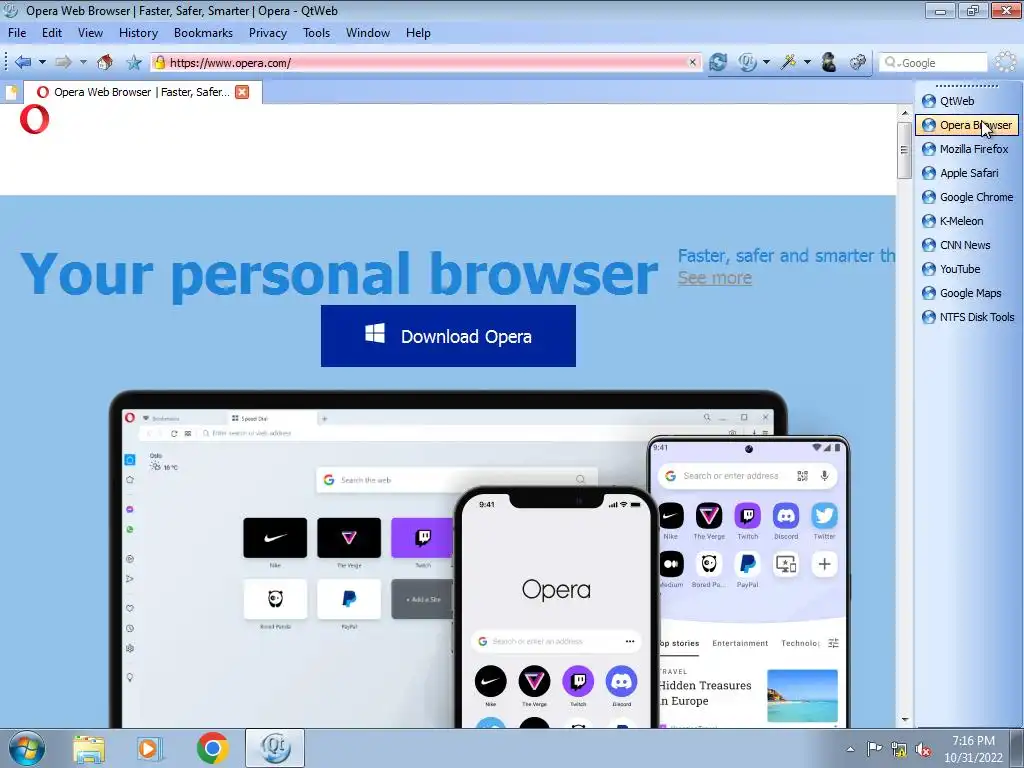Click the muted volume tray icon

[923, 750]
